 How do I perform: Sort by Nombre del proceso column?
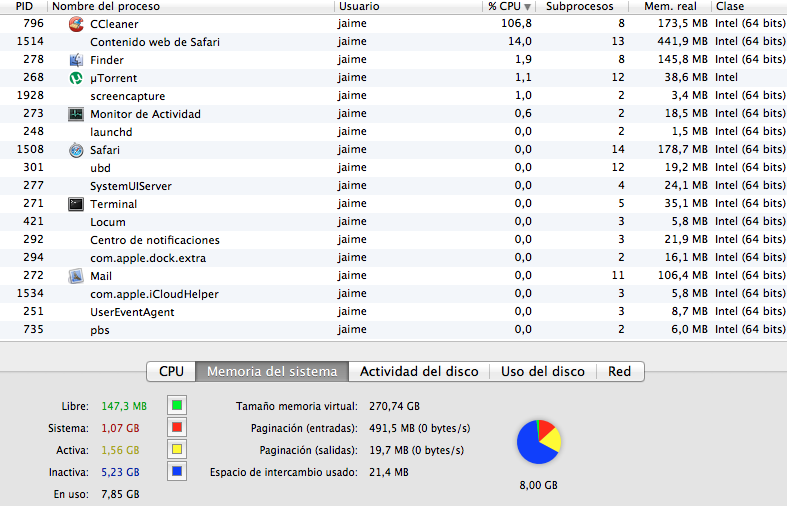tap(191, 6)
